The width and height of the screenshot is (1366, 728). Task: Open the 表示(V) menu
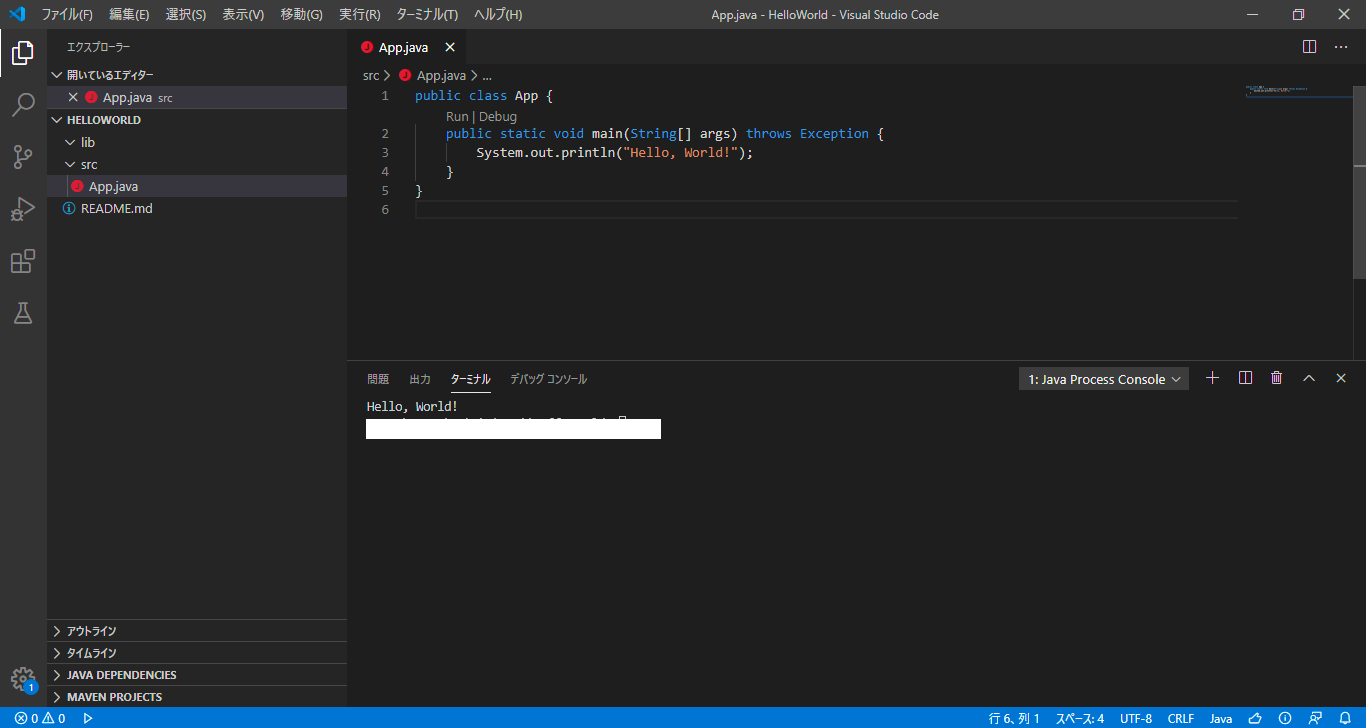[x=243, y=14]
